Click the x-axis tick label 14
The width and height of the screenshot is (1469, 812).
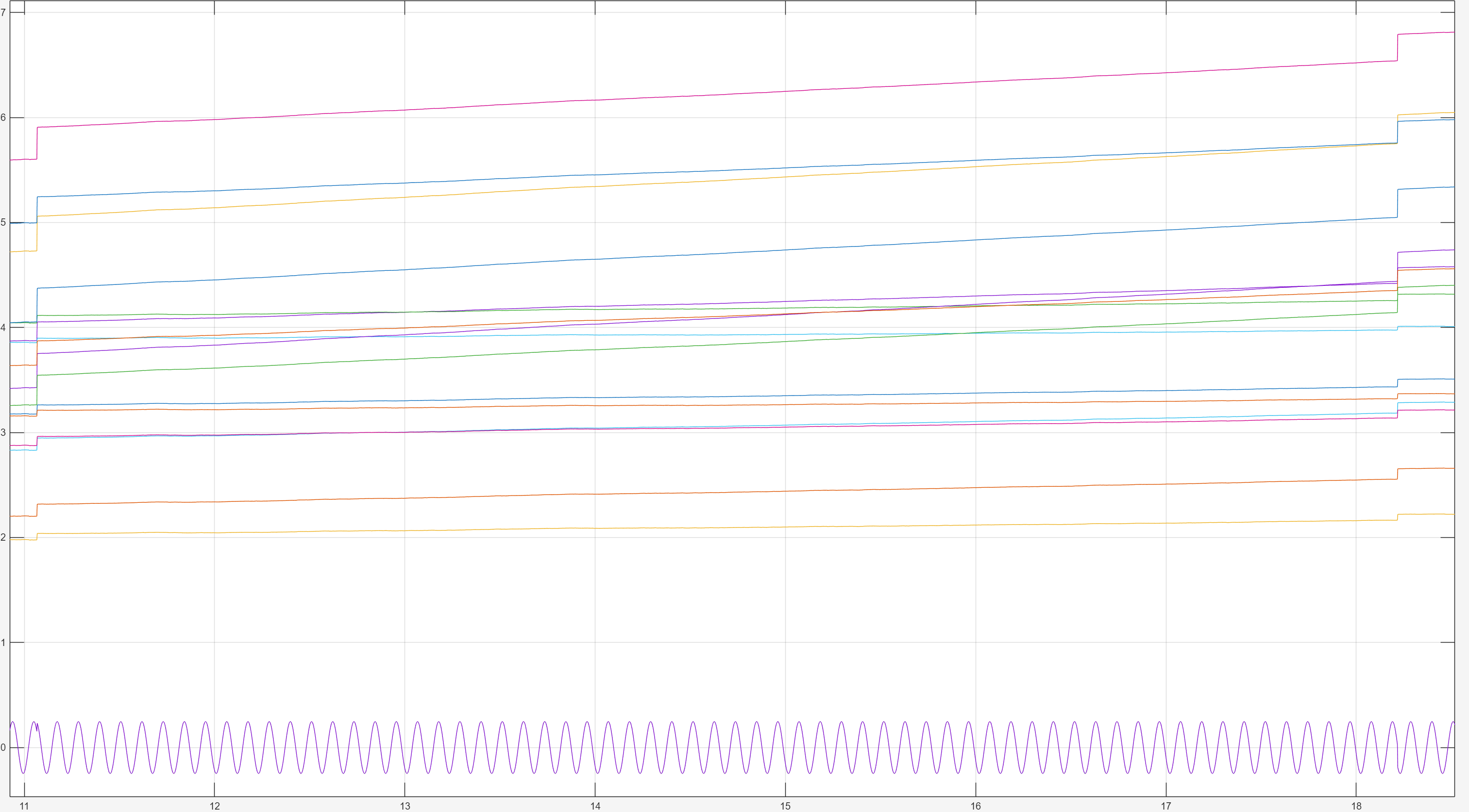point(595,806)
